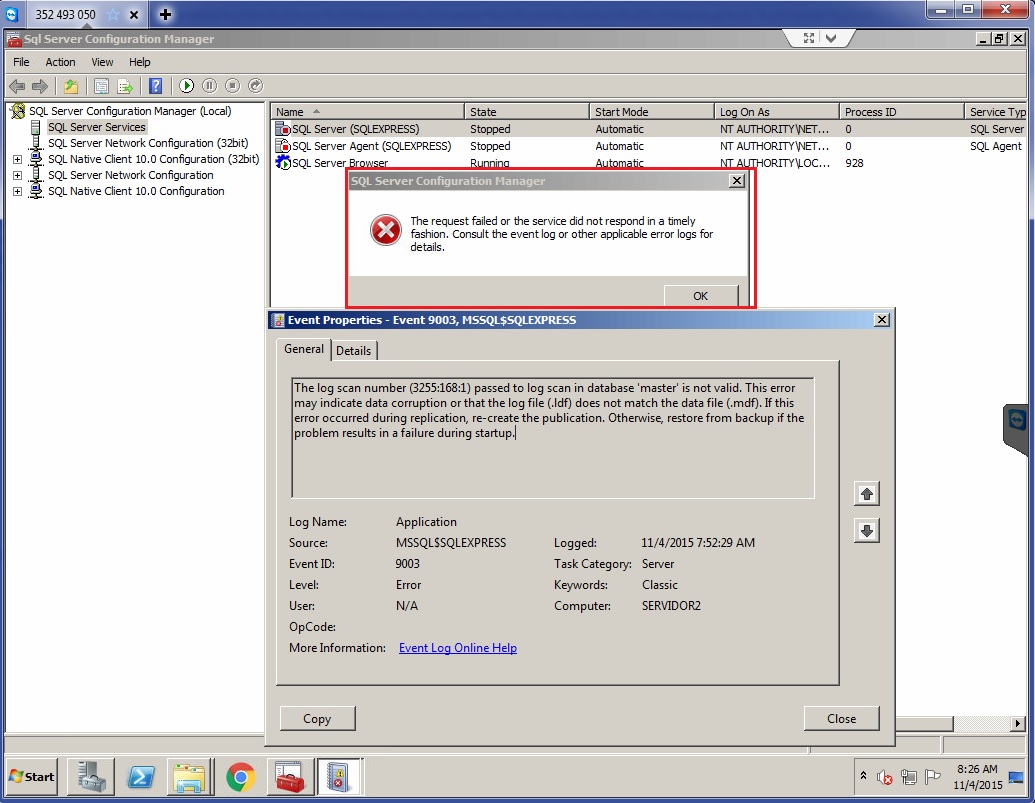1035x803 pixels.
Task: Favorite the session with the star icon
Action: pyautogui.click(x=113, y=15)
